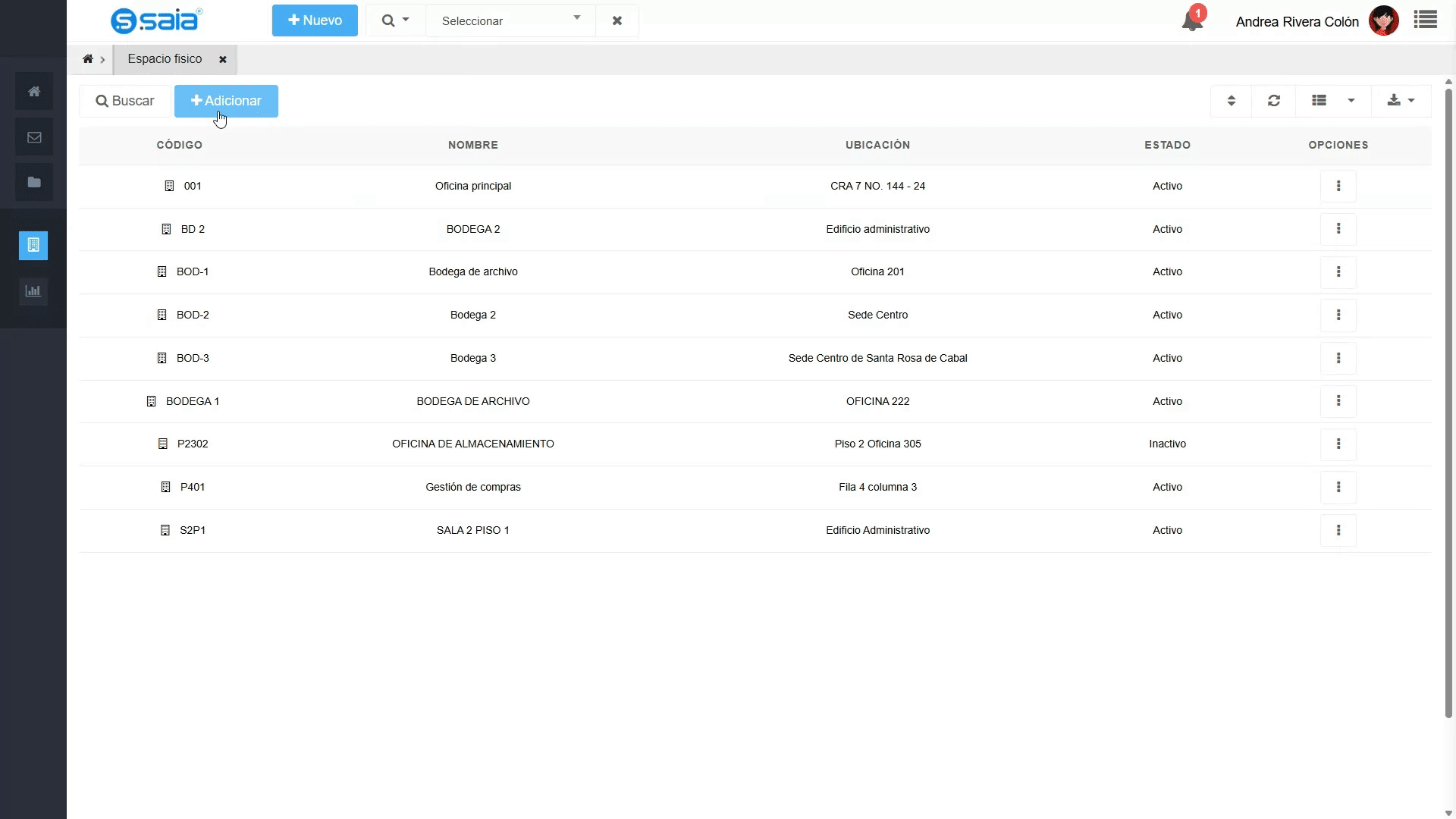Click the breadcrumb home icon

coord(88,59)
